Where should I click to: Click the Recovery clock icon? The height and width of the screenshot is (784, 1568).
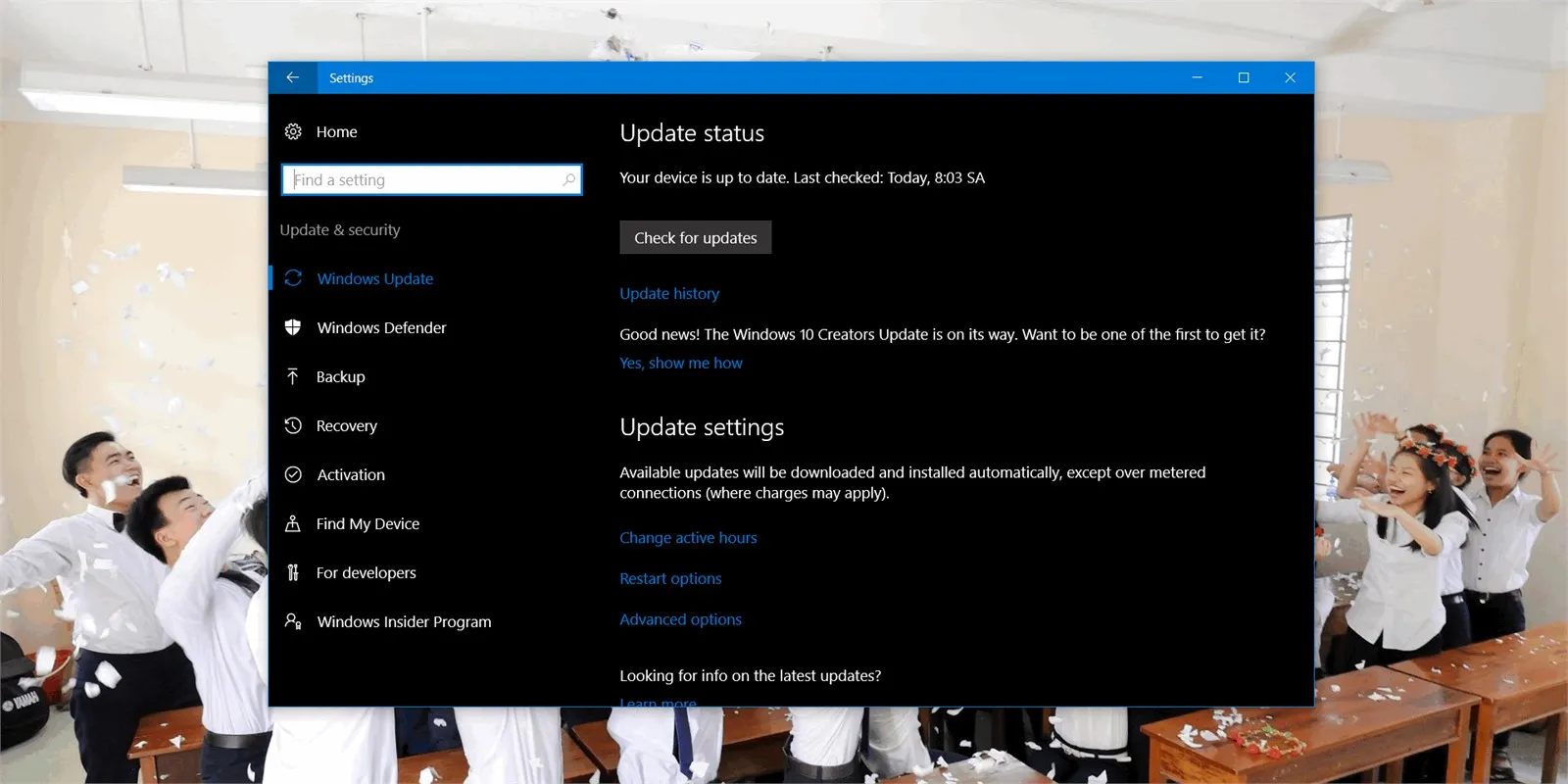tap(293, 425)
